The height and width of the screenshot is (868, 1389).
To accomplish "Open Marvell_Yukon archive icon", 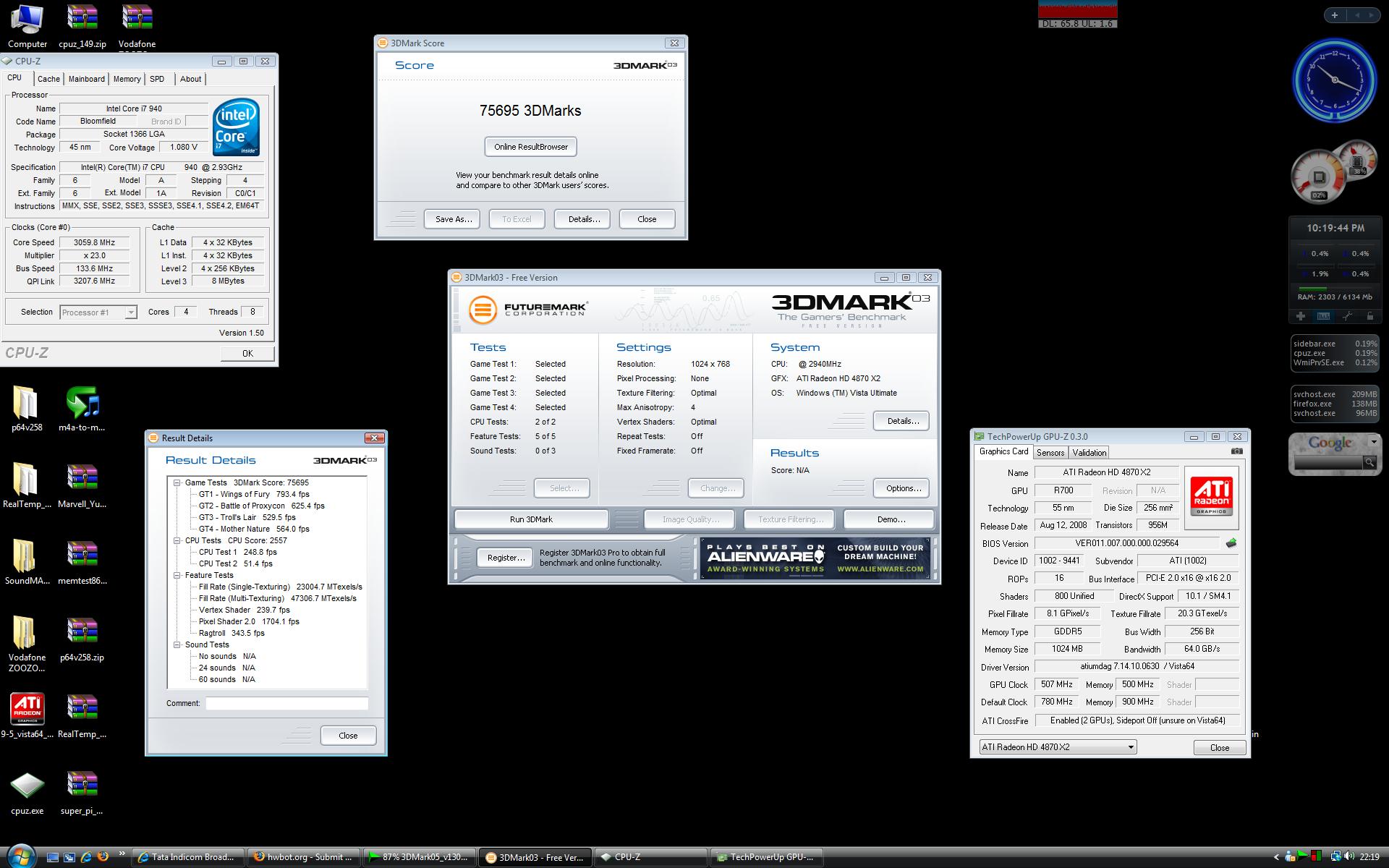I will (82, 485).
